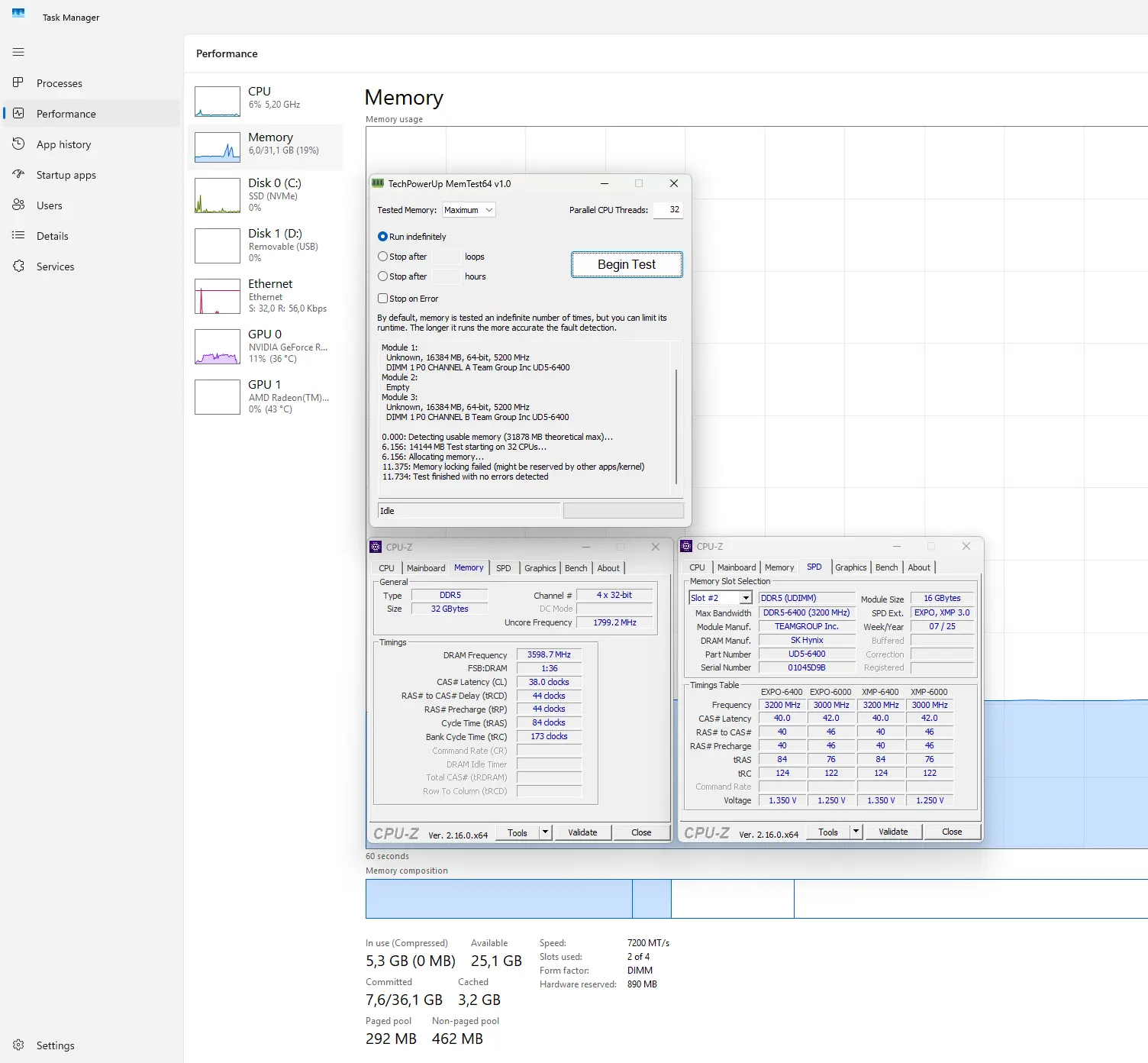Open Settings via gear icon
Viewport: 1148px width, 1063px height.
click(18, 1045)
